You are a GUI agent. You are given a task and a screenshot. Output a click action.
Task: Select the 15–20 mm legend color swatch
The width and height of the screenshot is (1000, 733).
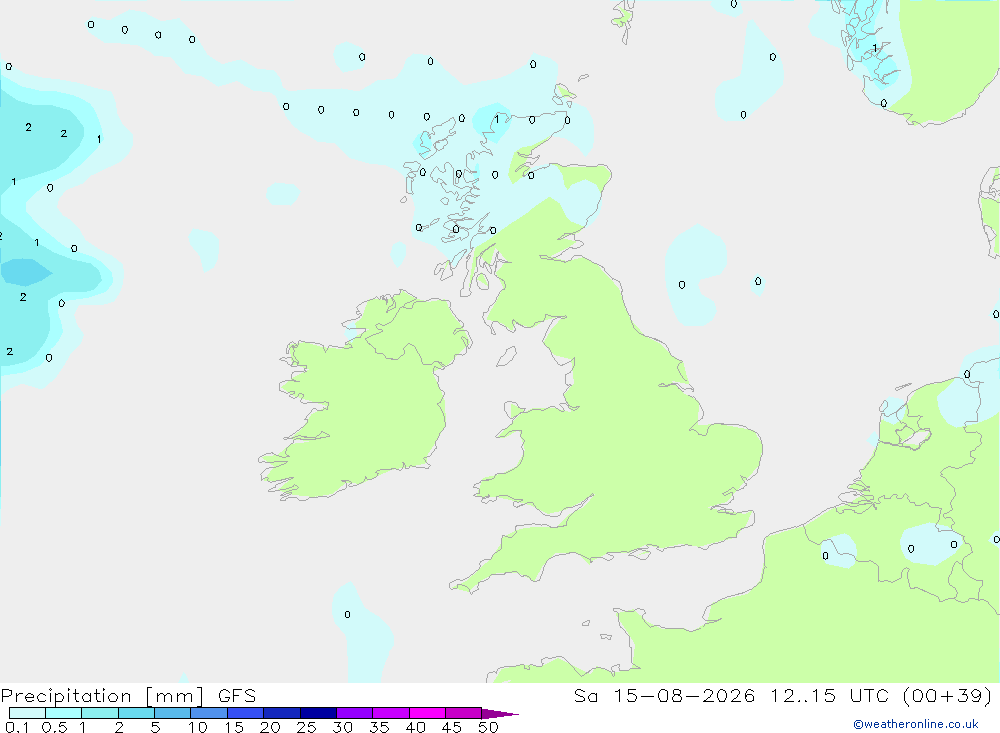(x=245, y=713)
